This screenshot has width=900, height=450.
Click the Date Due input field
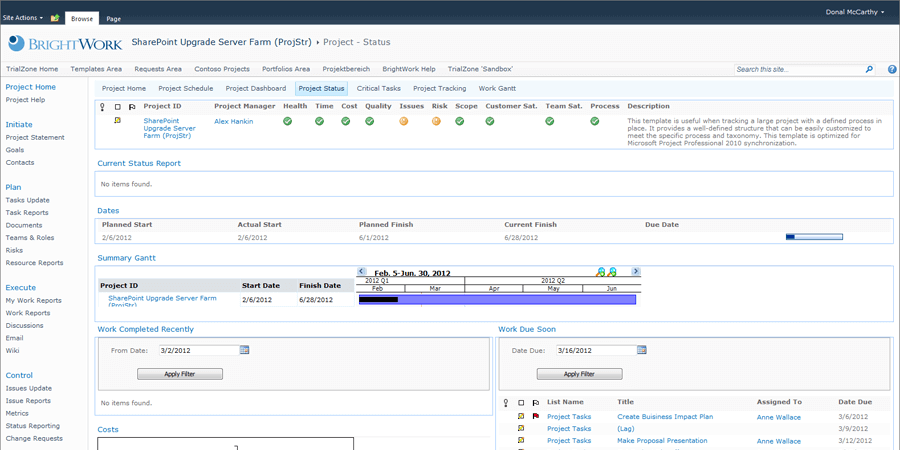pos(596,351)
